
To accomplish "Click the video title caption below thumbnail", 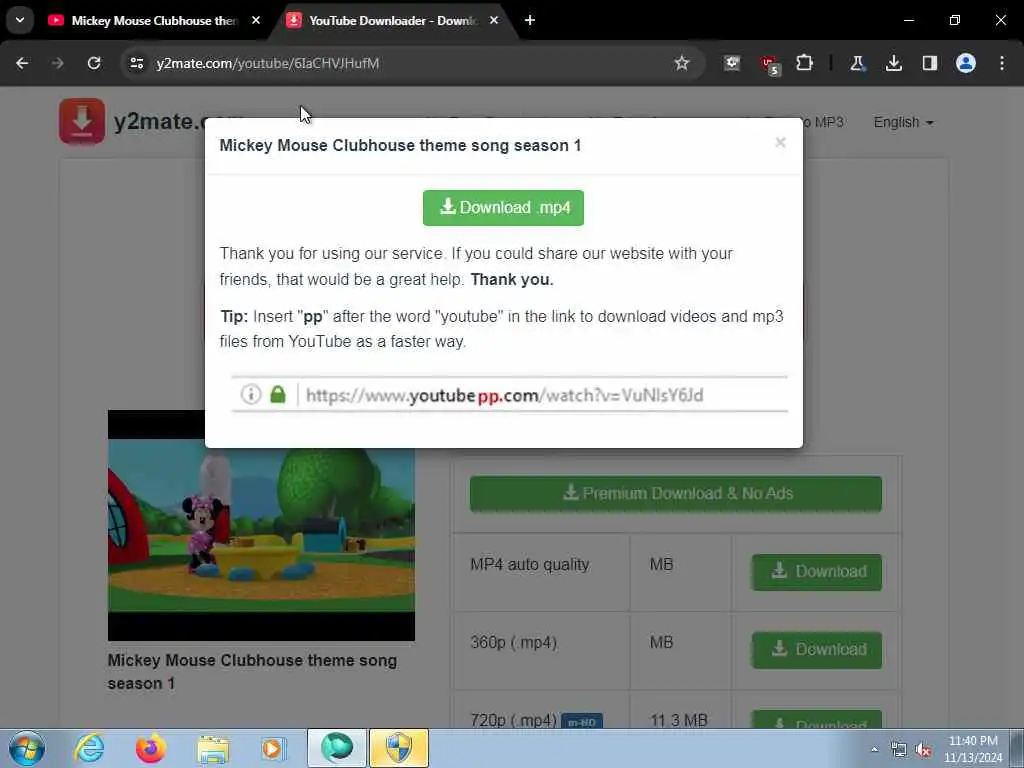I will point(252,671).
